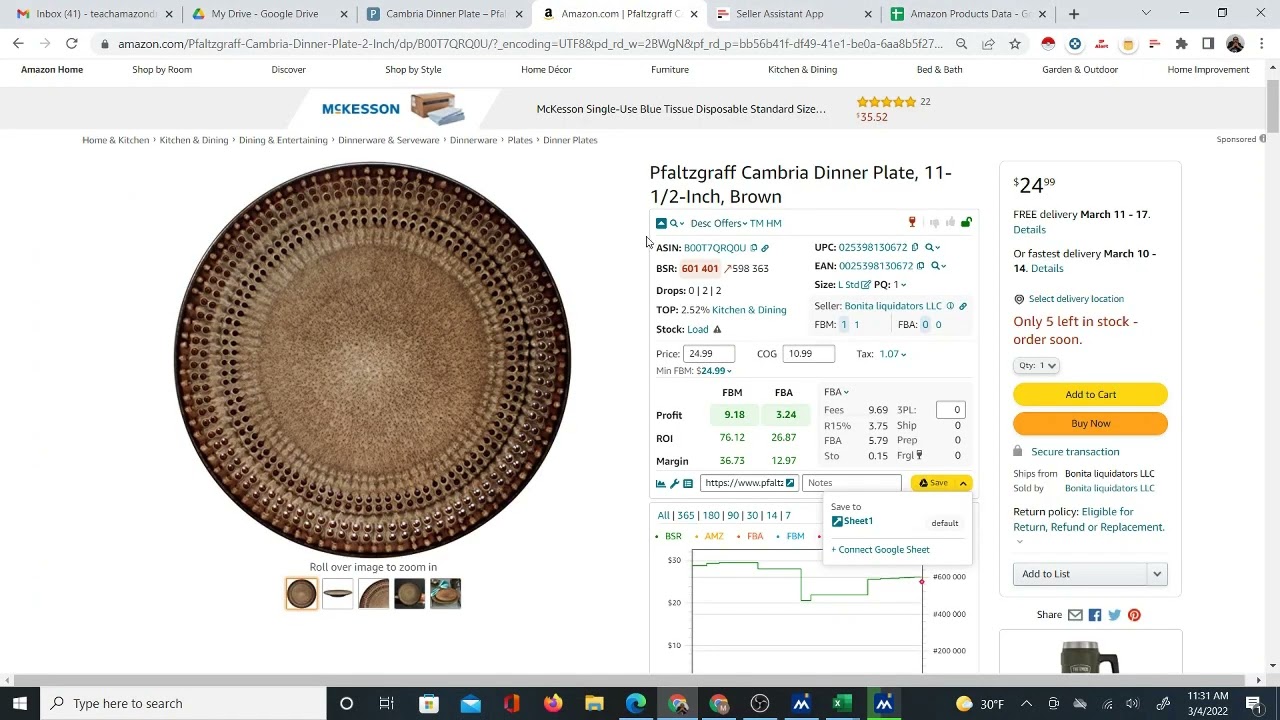Screen dimensions: 1280x720
Task: Open the Qty dropdown in buy box
Action: (1037, 365)
